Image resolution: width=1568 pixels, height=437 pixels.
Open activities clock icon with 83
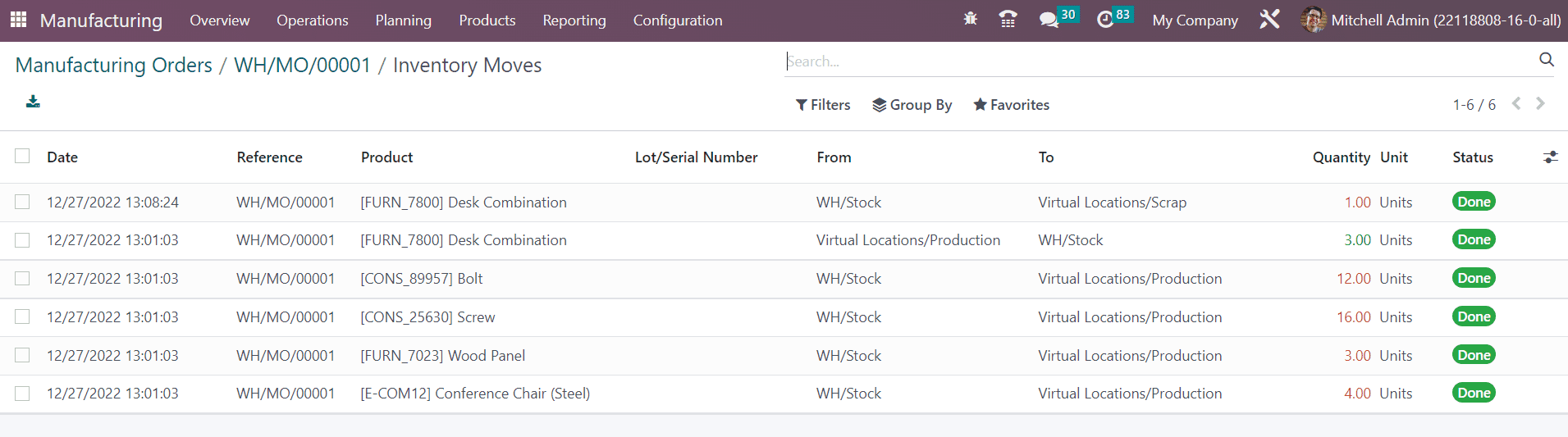(x=1115, y=18)
